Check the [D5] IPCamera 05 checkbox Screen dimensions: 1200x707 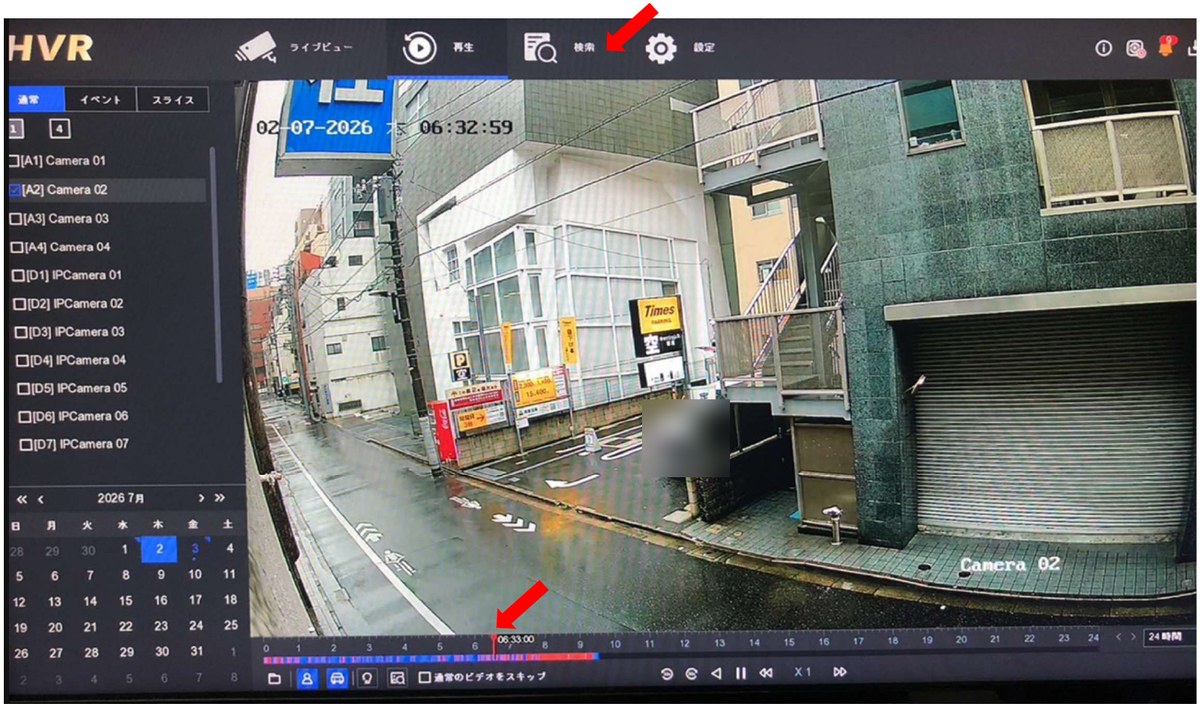[24, 388]
